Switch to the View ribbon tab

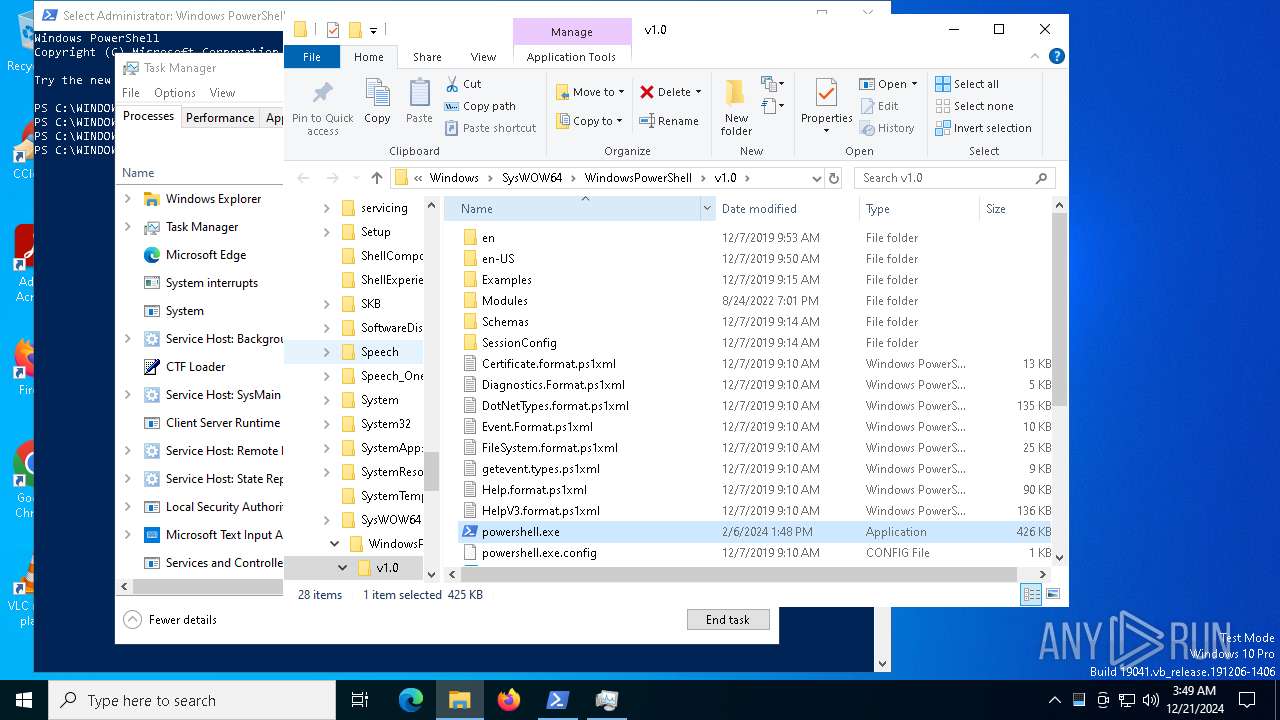(x=483, y=57)
